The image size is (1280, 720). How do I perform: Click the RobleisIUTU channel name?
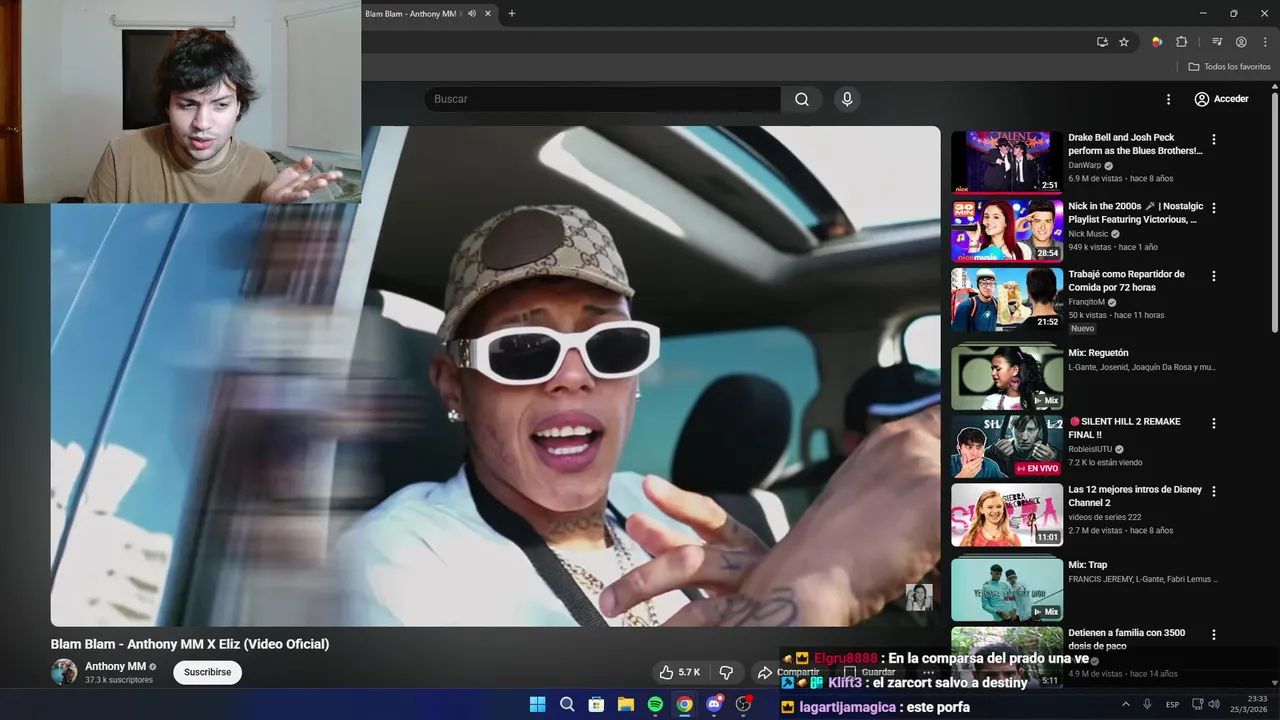pos(1090,449)
